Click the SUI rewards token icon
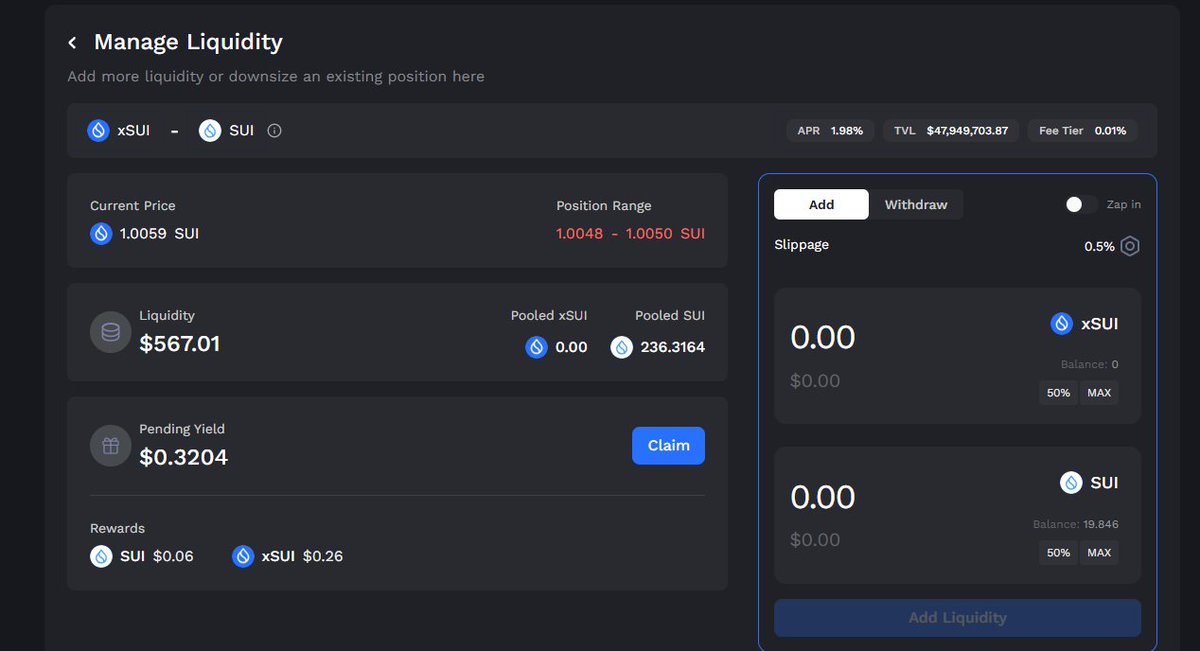The width and height of the screenshot is (1200, 651). coord(101,556)
